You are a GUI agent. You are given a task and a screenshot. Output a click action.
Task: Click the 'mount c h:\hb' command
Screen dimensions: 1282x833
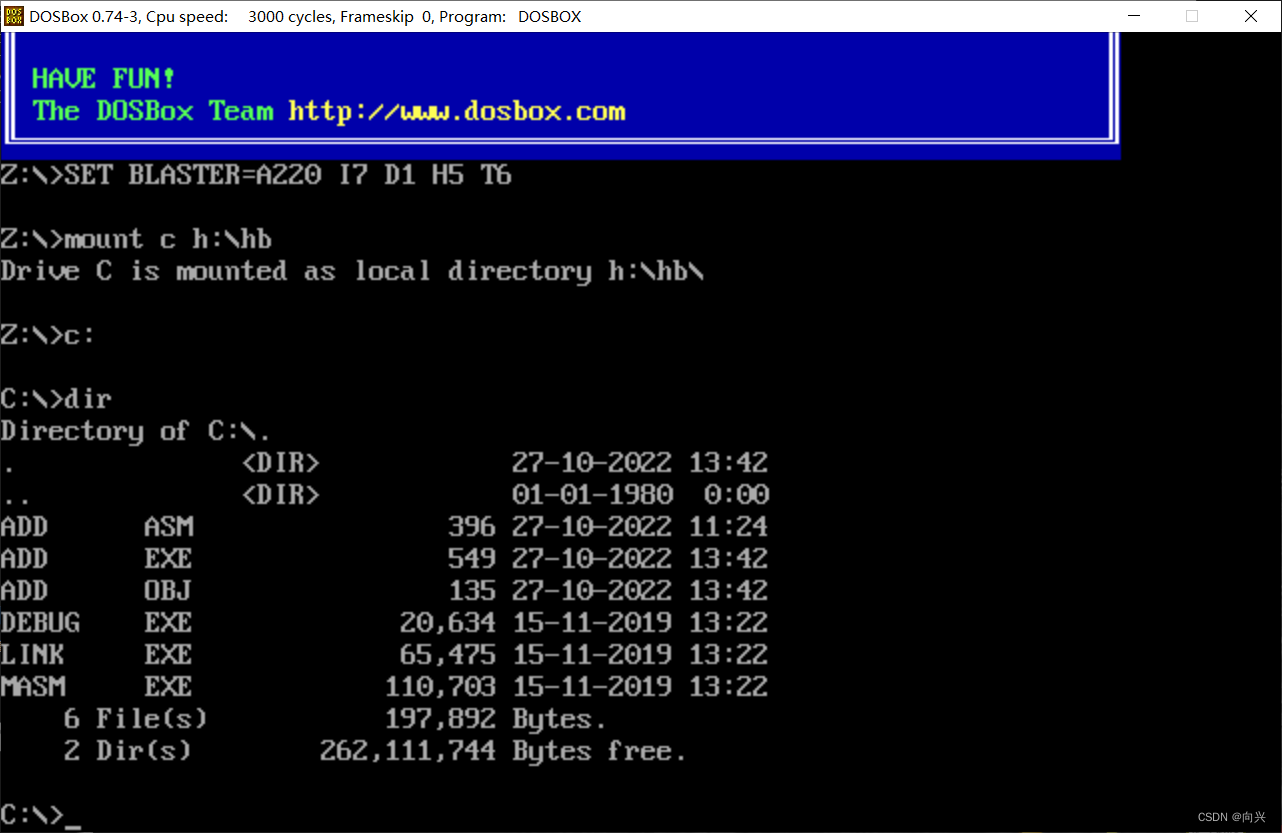168,239
